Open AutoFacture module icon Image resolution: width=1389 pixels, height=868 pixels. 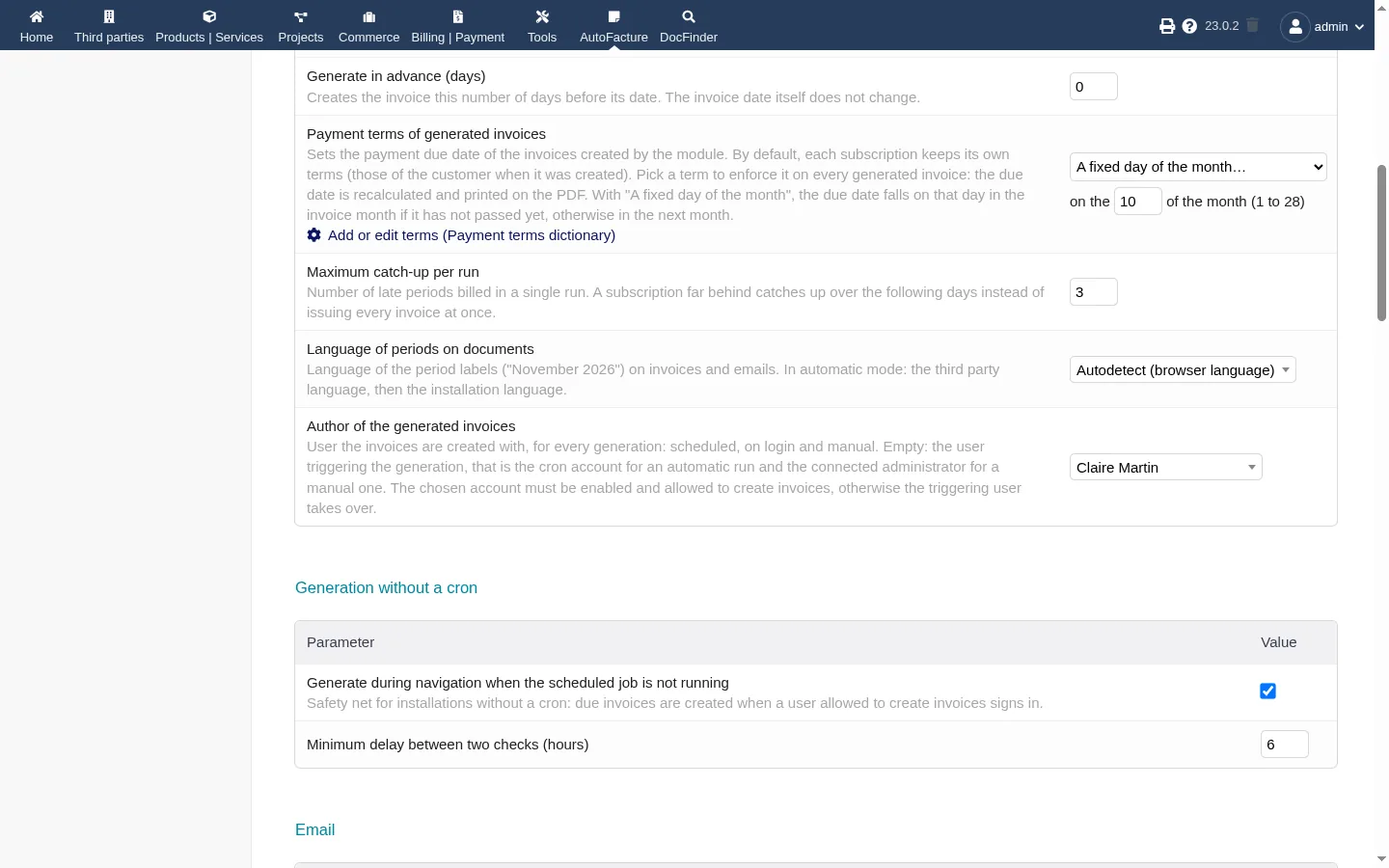click(x=614, y=16)
